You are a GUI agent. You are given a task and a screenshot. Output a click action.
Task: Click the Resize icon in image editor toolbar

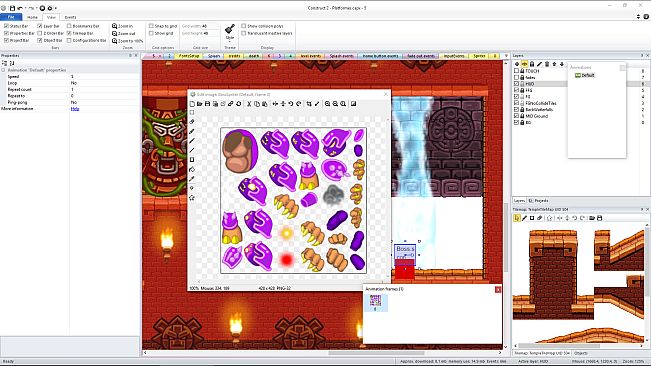(317, 104)
